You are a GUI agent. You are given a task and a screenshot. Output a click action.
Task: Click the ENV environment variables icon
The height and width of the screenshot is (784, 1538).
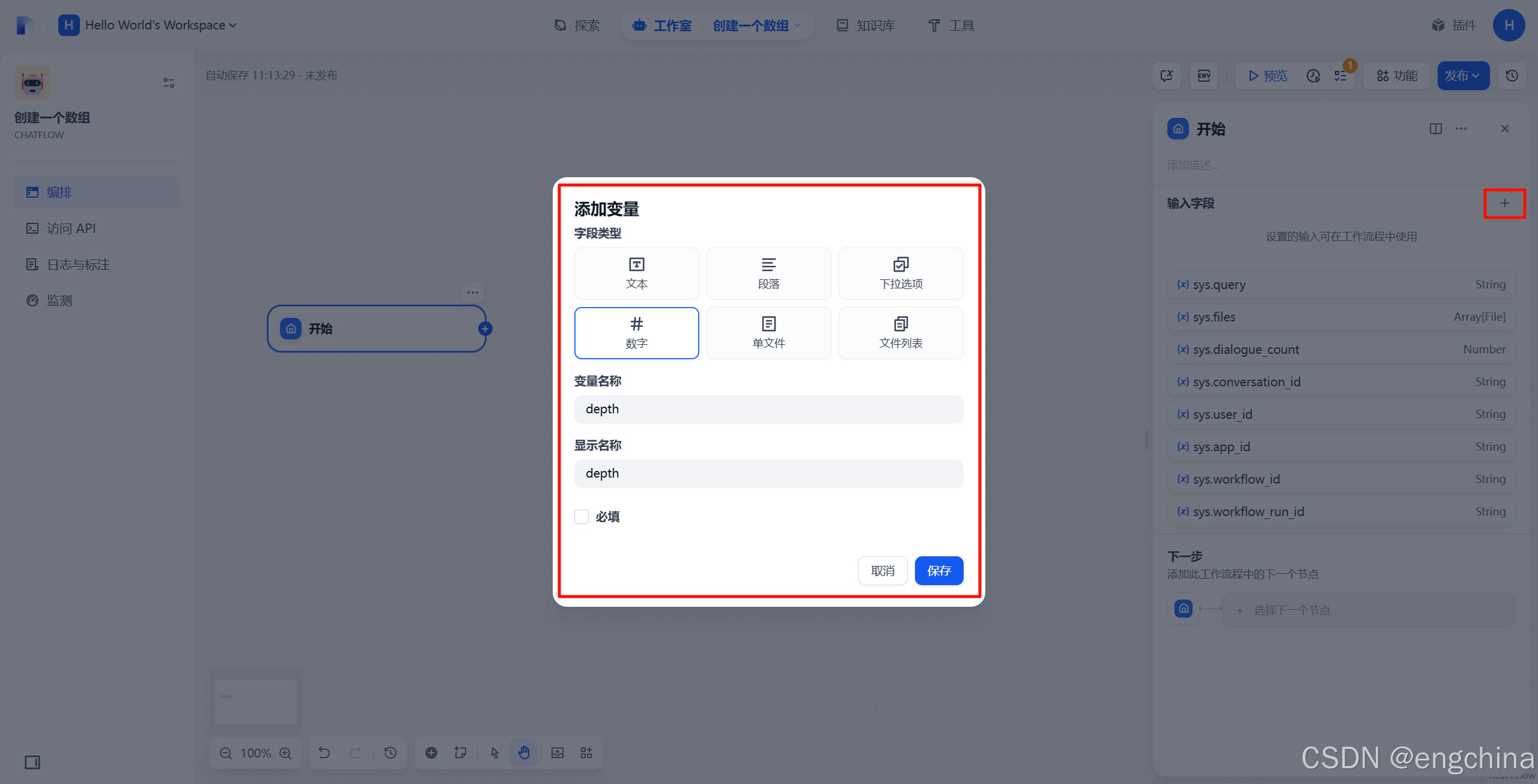[x=1204, y=76]
